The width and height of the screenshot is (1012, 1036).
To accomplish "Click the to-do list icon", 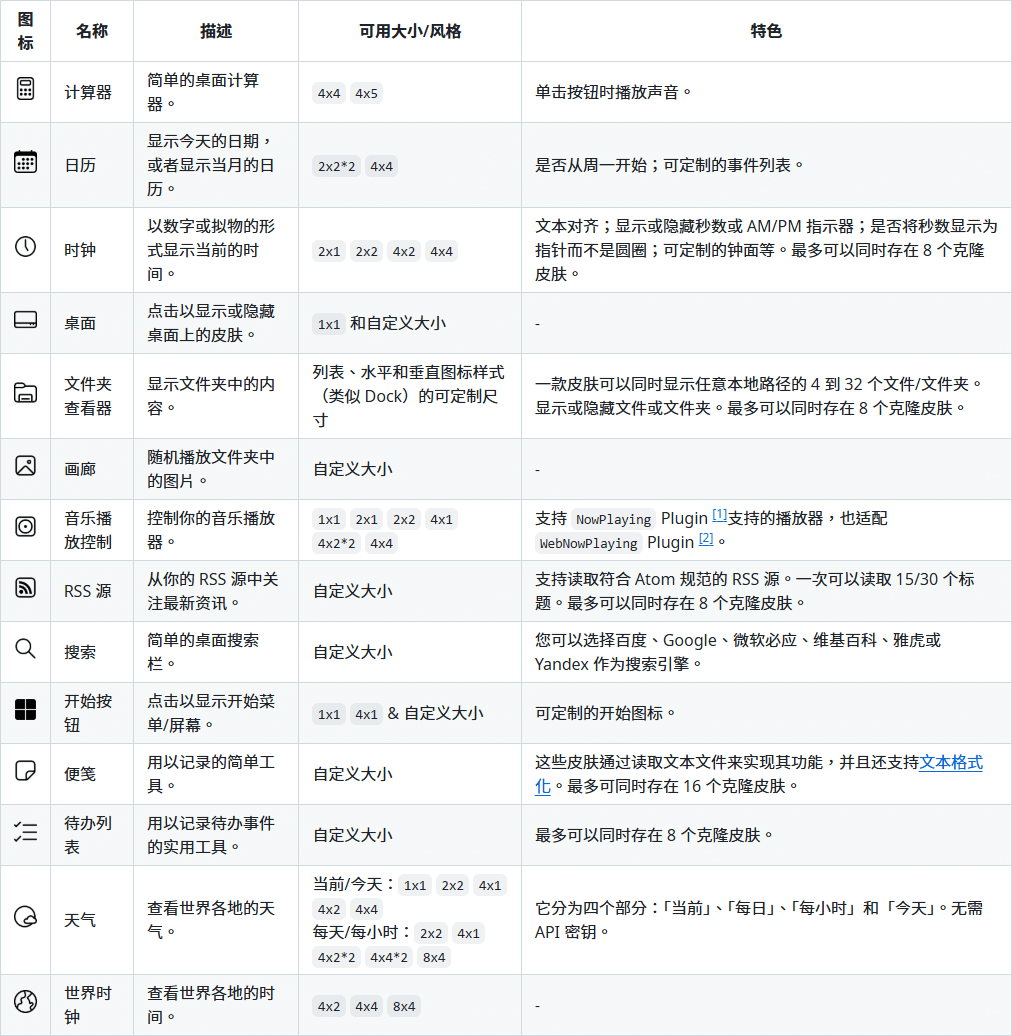I will [25, 832].
